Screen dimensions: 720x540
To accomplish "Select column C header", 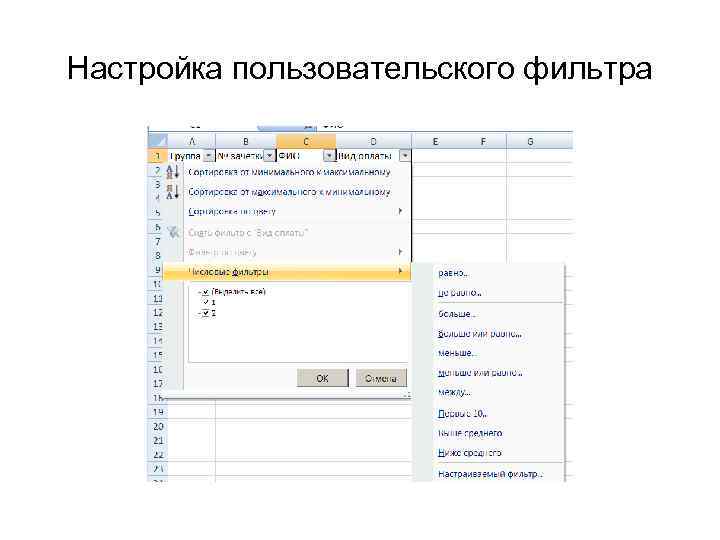I will tap(306, 141).
